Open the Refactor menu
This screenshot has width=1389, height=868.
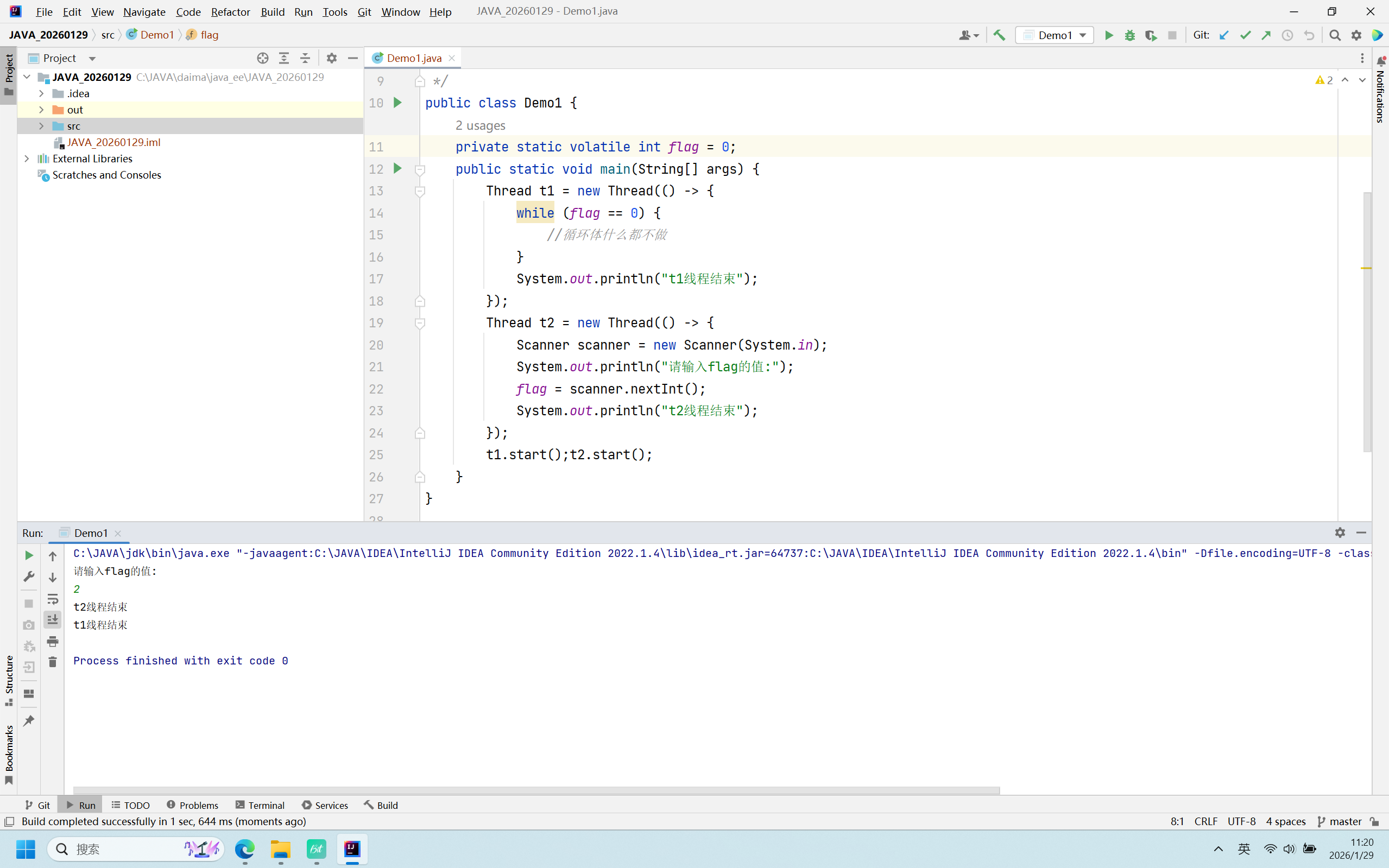[230, 11]
